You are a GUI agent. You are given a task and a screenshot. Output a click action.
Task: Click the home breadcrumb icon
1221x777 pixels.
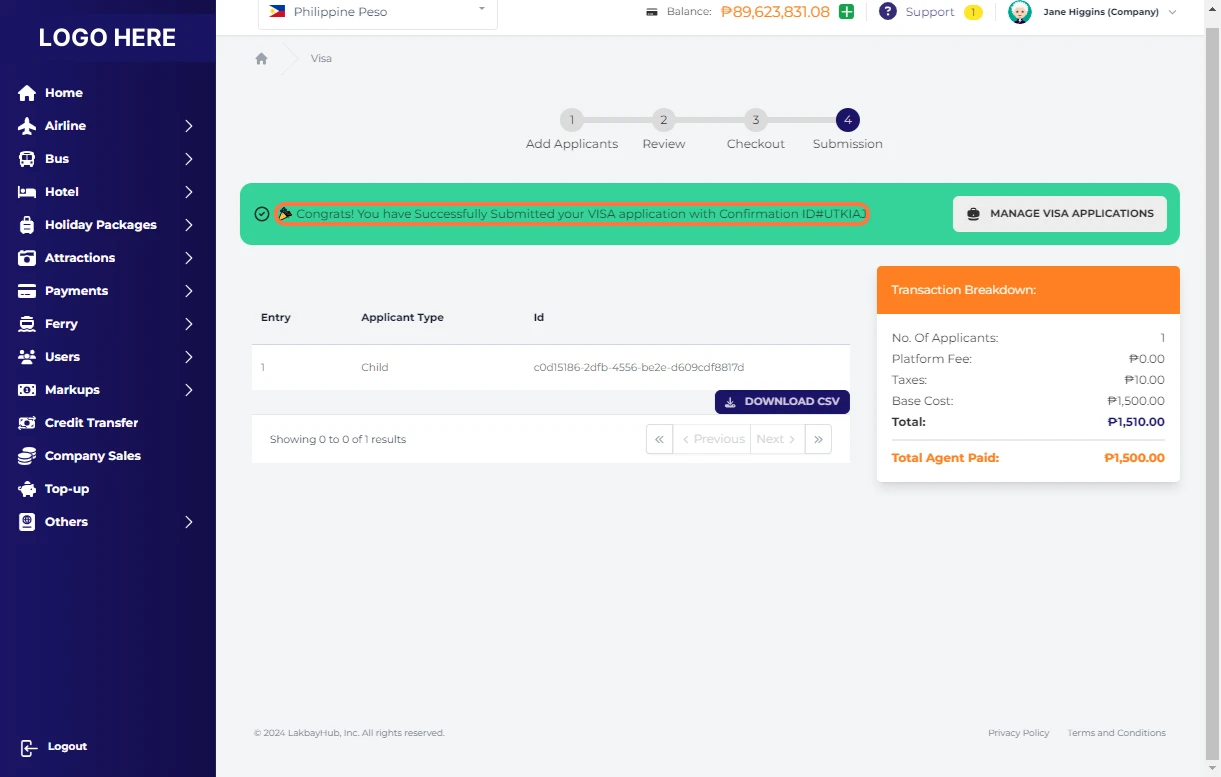(x=261, y=59)
